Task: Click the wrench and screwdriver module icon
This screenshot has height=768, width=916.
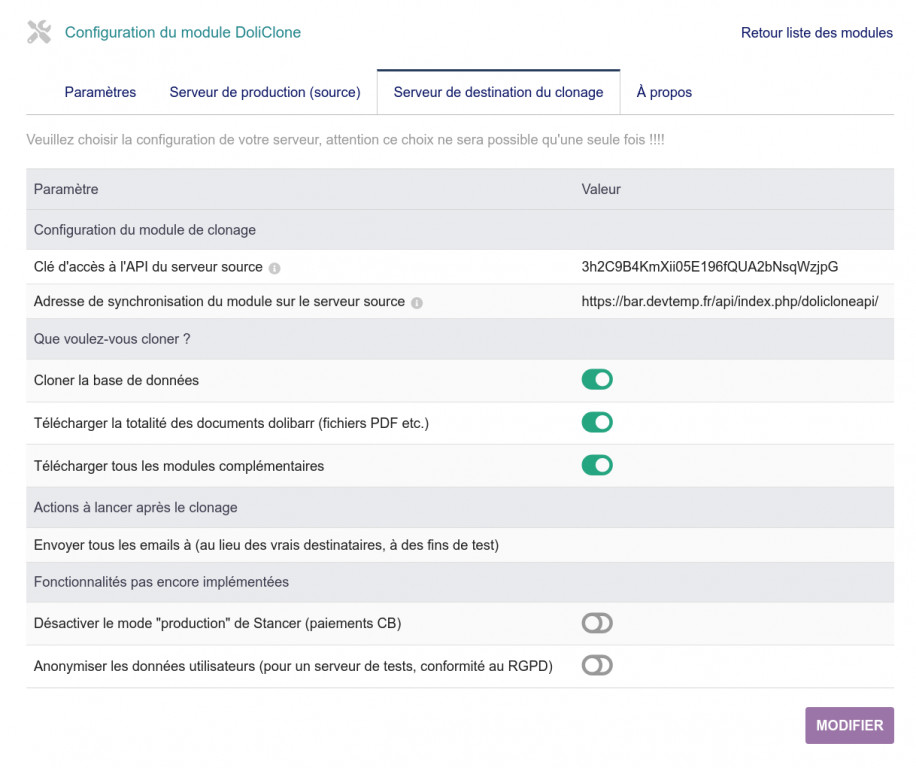Action: coord(39,32)
